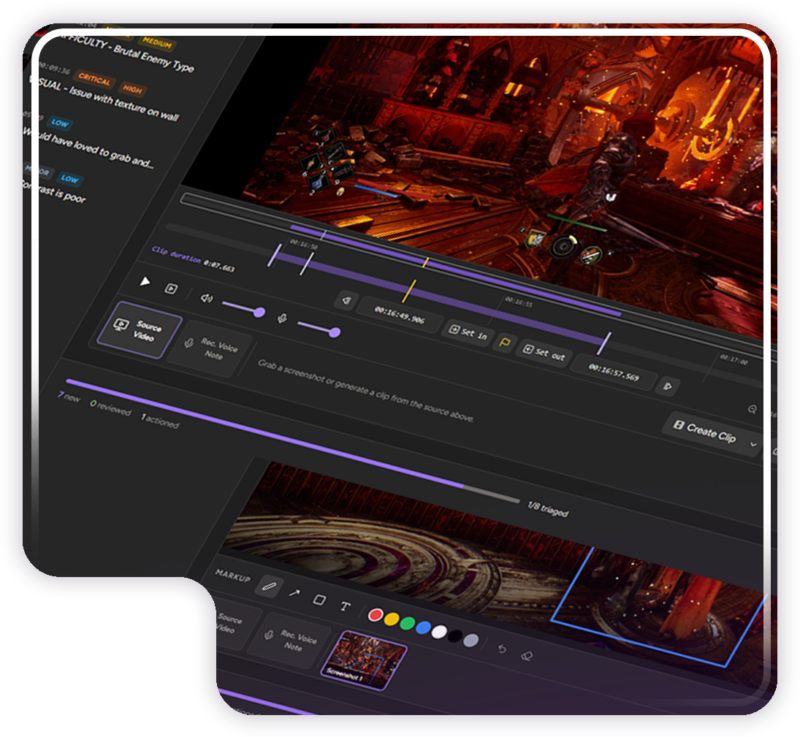Viewport: 800px width, 737px height.
Task: Click Rec. Voice Note next to Source Video
Action: (x=212, y=348)
